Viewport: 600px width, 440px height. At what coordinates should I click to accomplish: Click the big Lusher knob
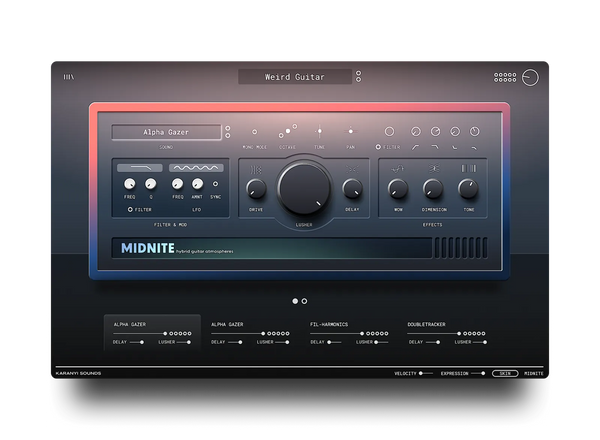point(304,188)
